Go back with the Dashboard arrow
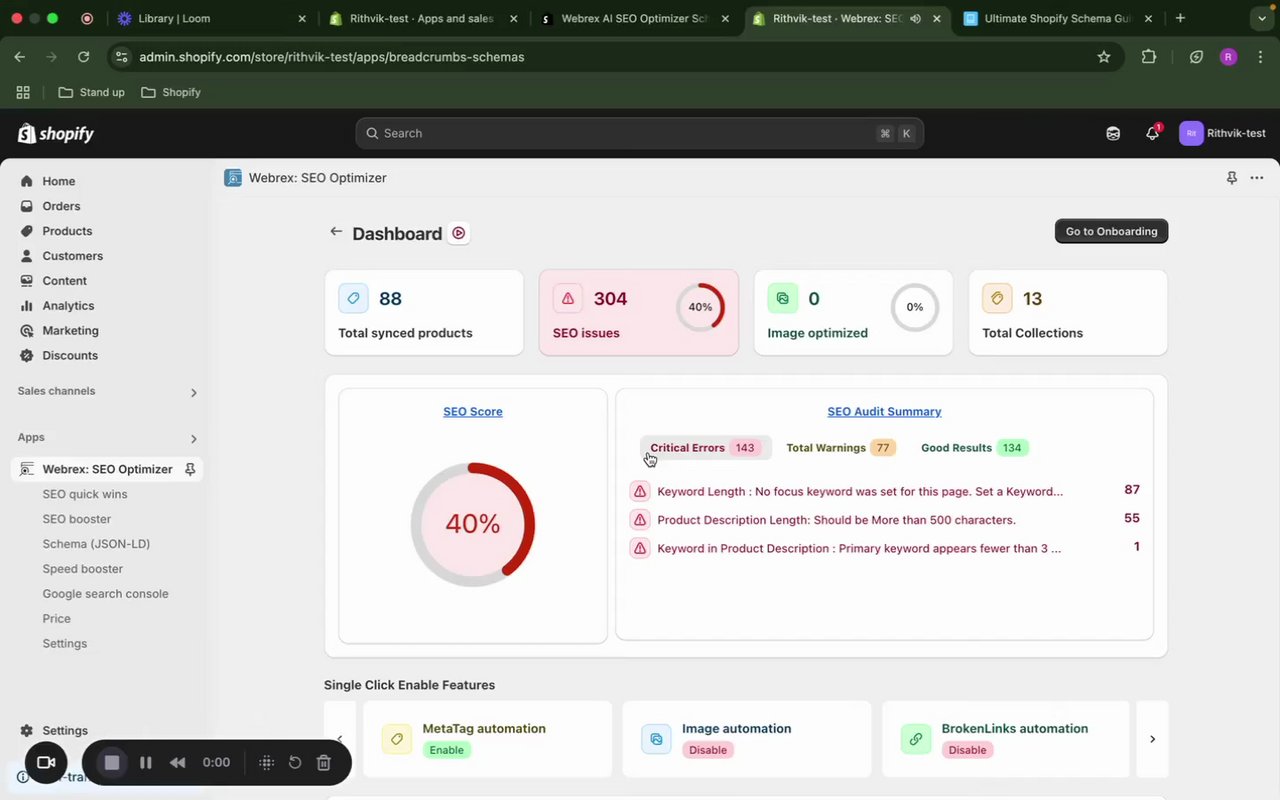1280x800 pixels. pos(336,232)
